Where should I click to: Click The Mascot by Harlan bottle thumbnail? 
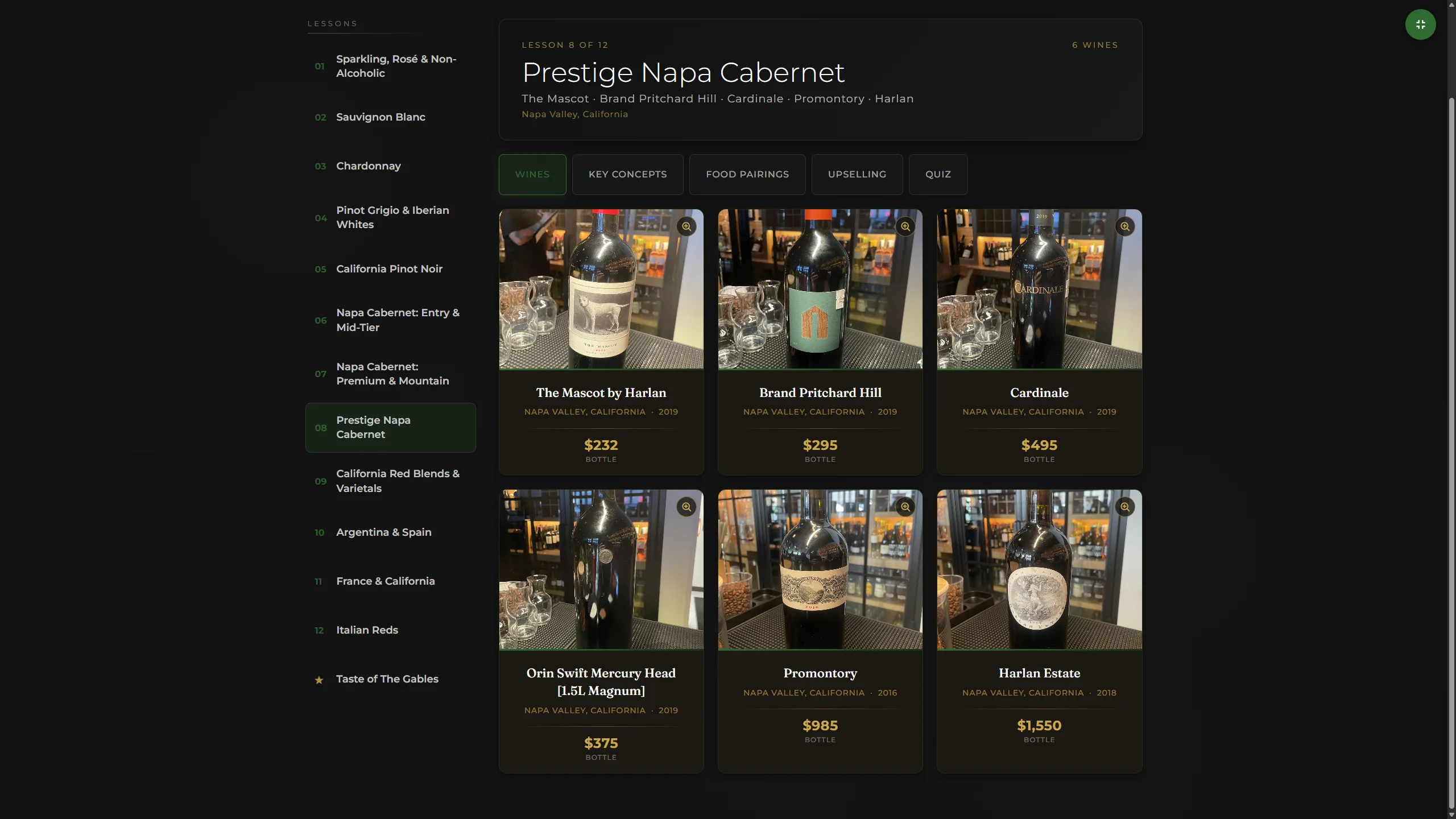tap(601, 289)
